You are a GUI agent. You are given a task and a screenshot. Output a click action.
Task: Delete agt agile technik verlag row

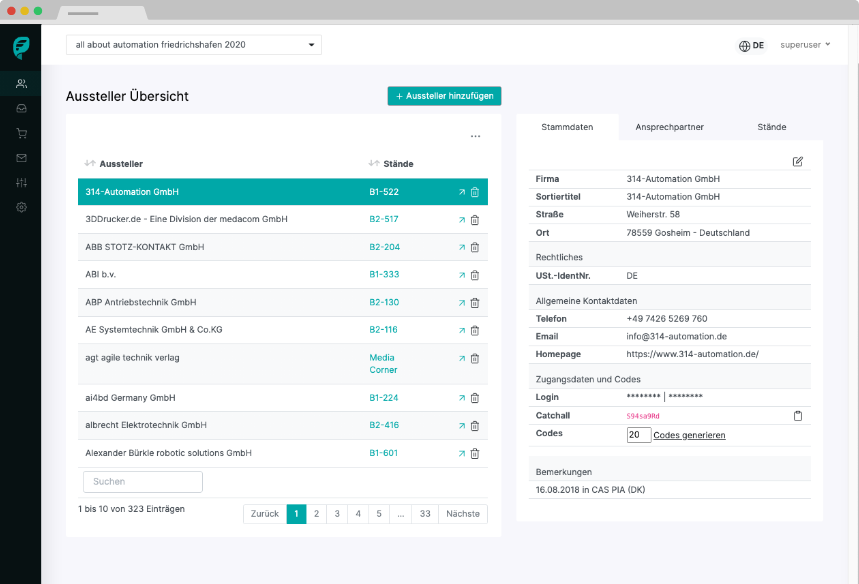[x=475, y=358]
